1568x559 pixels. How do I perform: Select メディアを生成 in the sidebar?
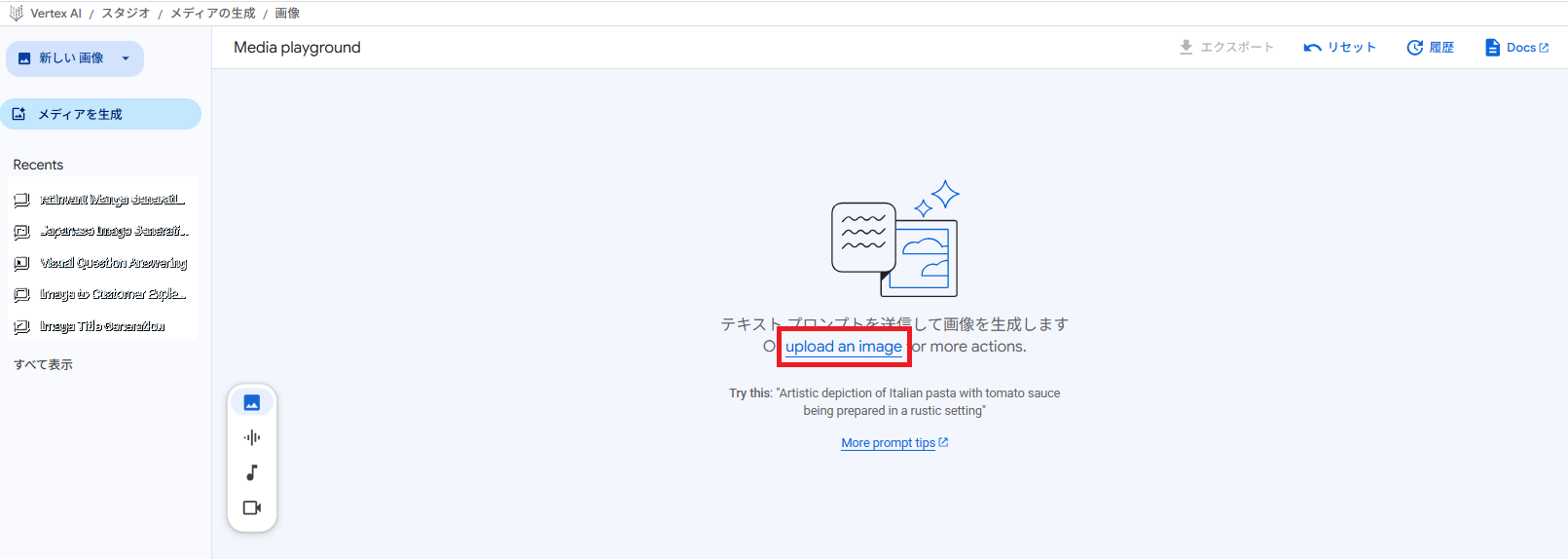pyautogui.click(x=100, y=114)
